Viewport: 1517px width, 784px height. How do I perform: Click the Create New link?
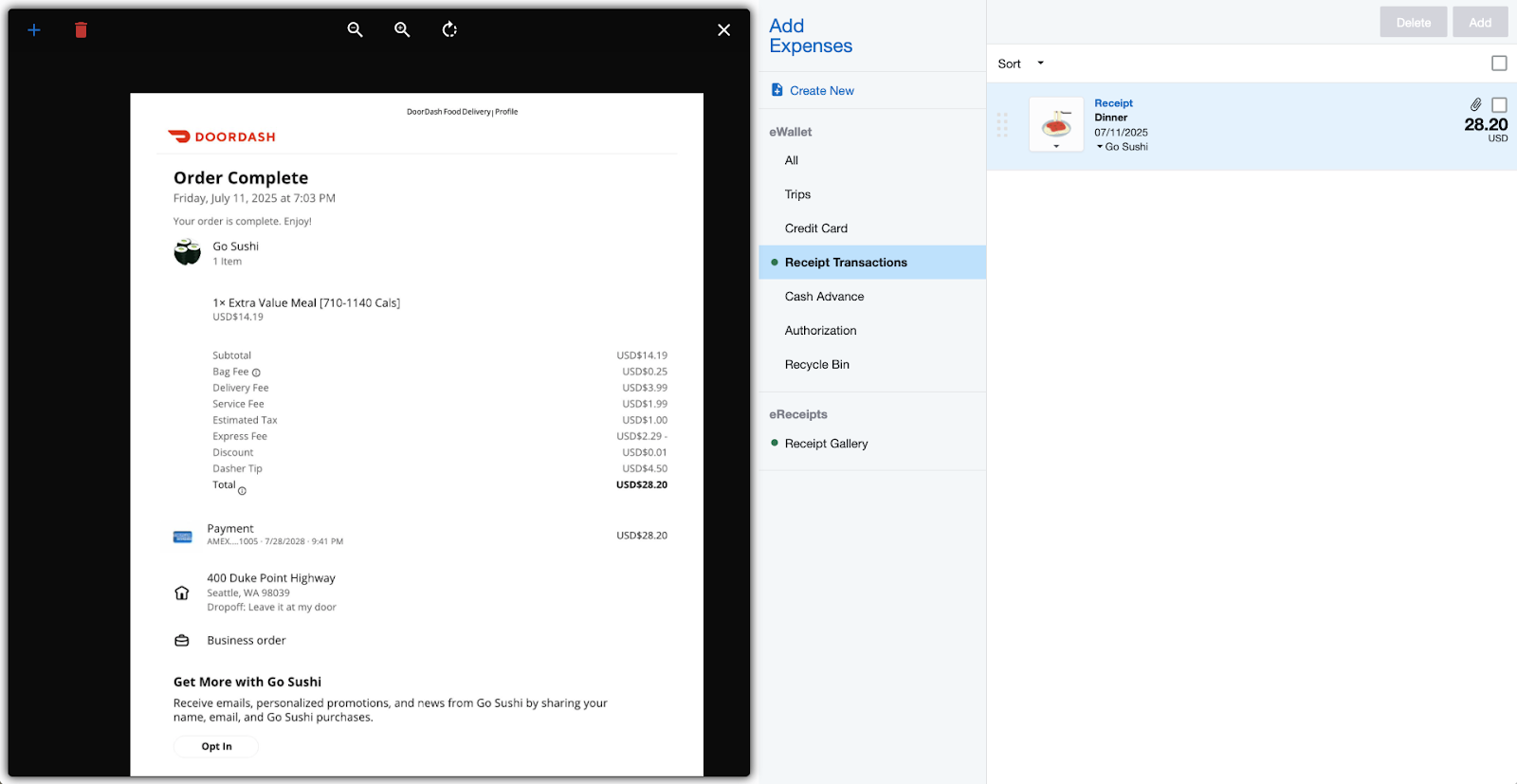pos(822,91)
